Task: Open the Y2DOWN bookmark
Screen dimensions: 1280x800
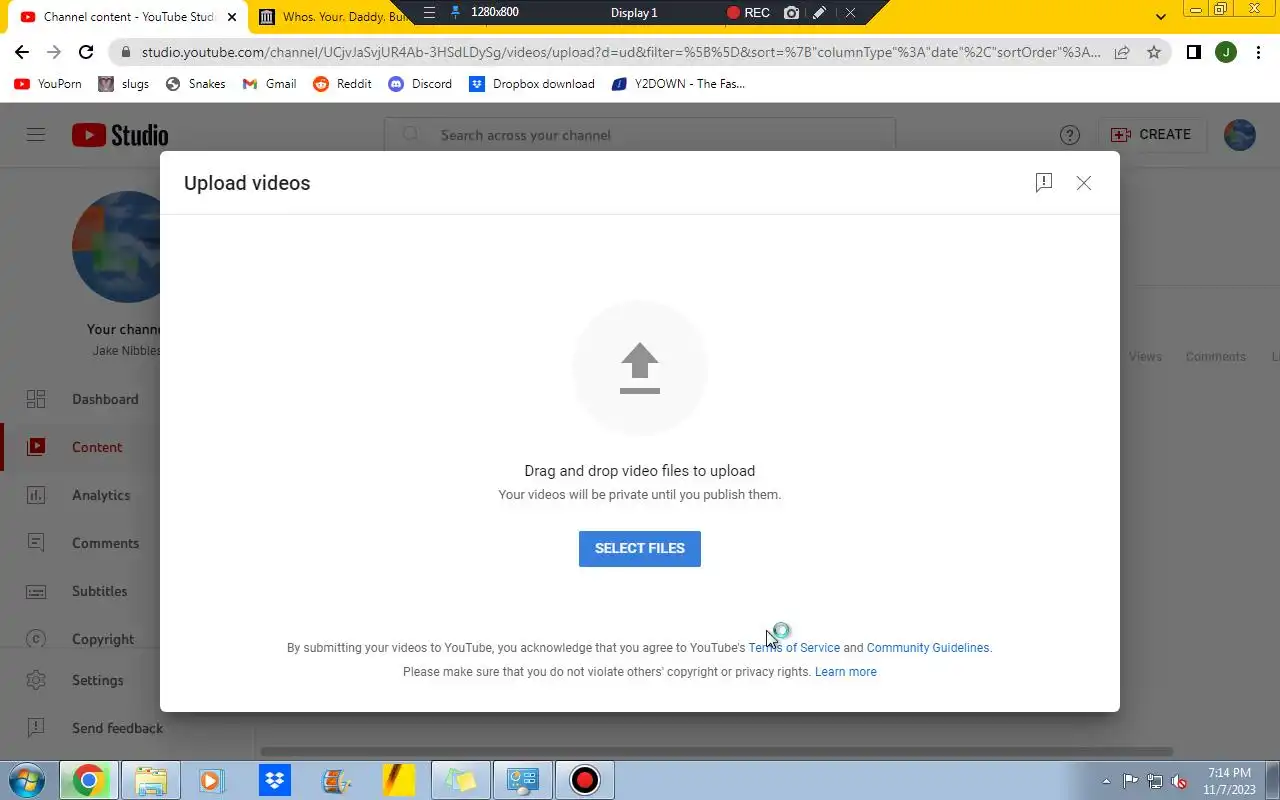Action: tap(678, 84)
